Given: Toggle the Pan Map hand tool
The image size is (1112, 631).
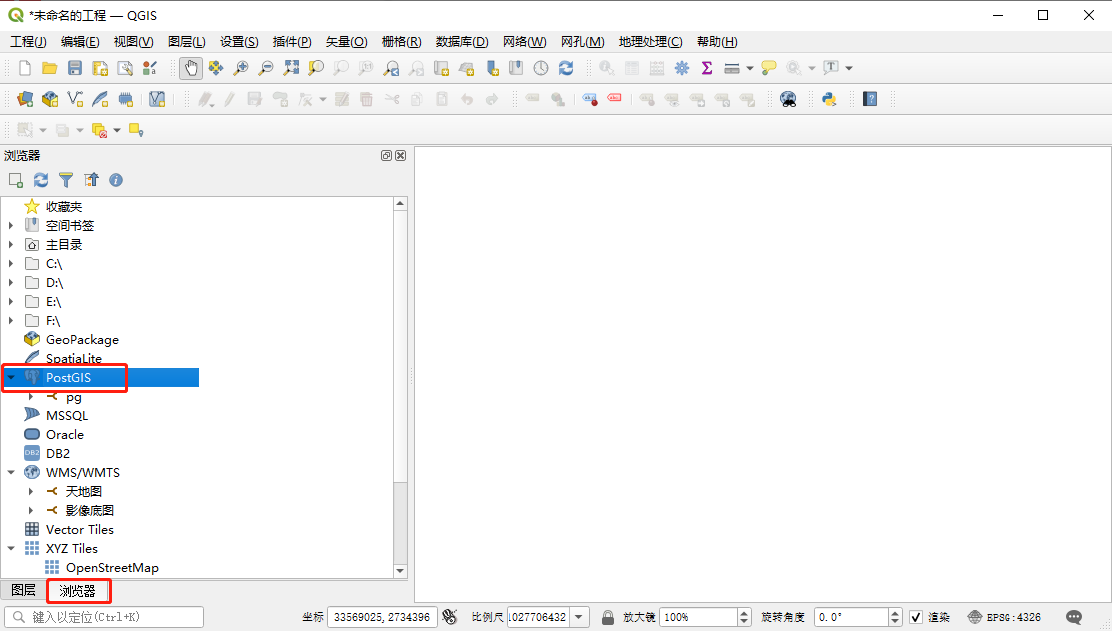Looking at the screenshot, I should [x=191, y=68].
